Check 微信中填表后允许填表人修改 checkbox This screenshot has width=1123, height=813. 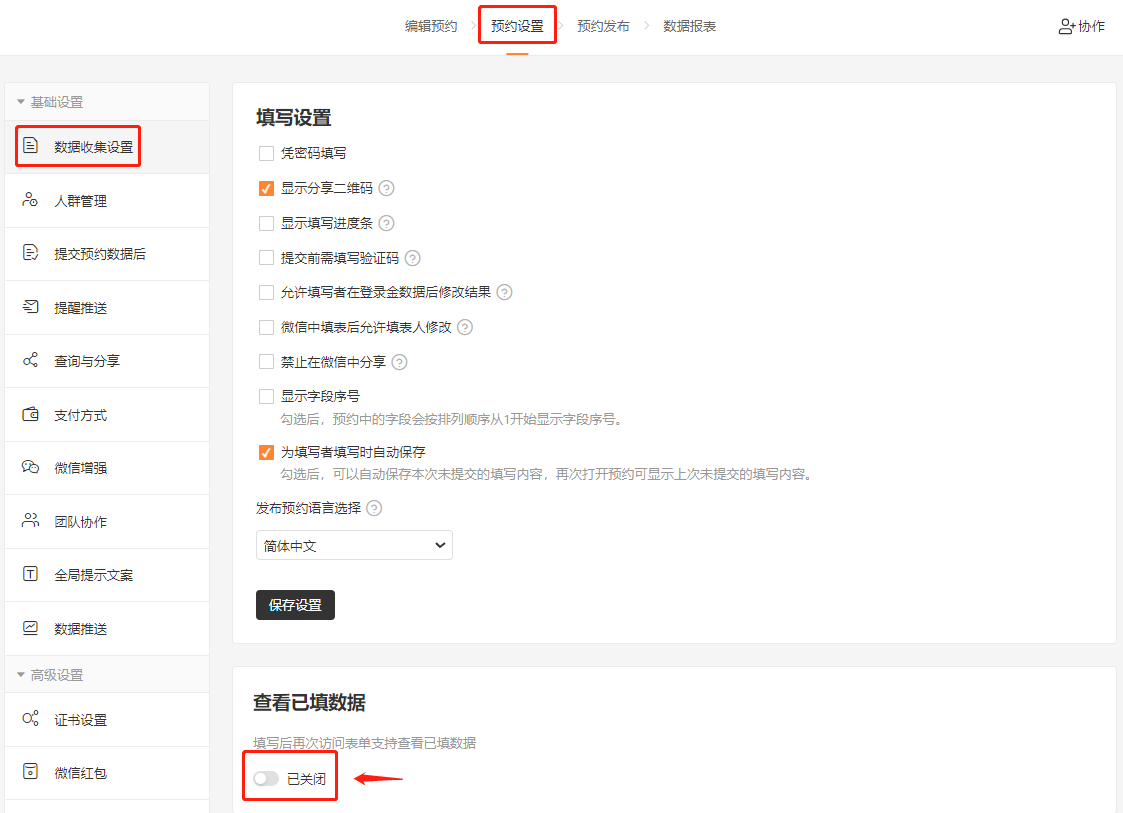coord(266,327)
